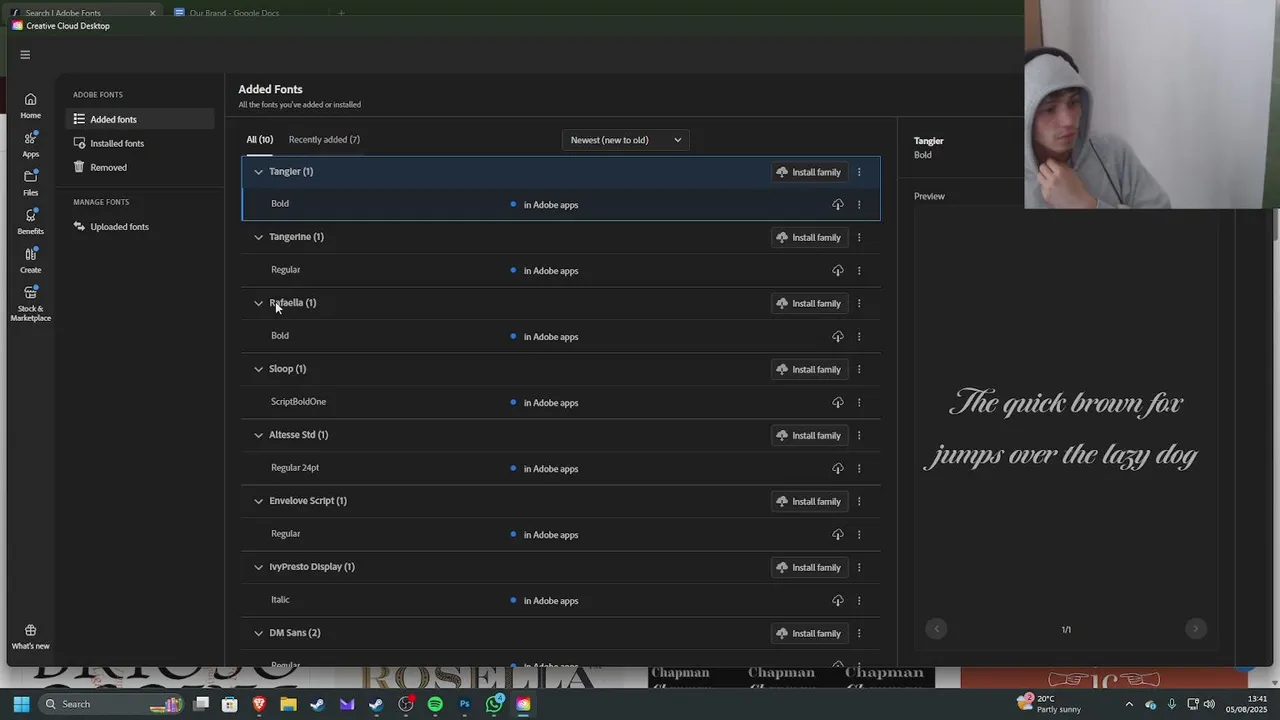Image resolution: width=1280 pixels, height=720 pixels.
Task: Collapse the DM Sans family chevron
Action: [258, 633]
